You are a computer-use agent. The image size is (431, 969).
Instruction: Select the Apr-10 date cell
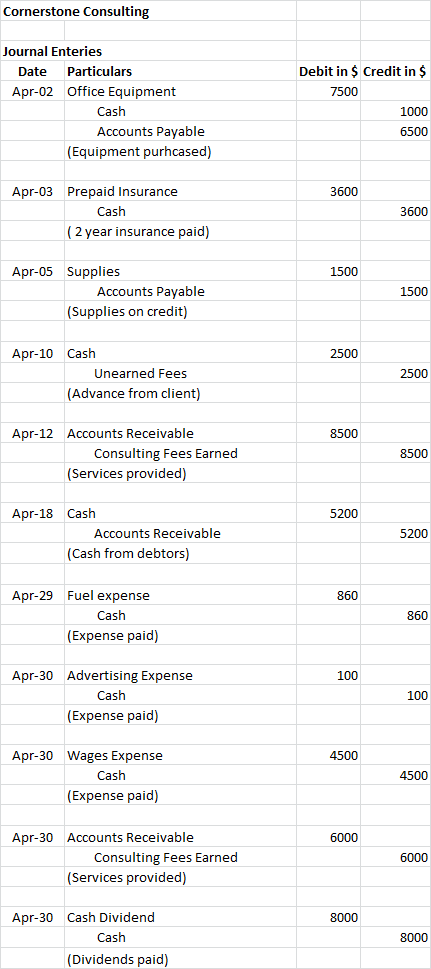pos(33,354)
